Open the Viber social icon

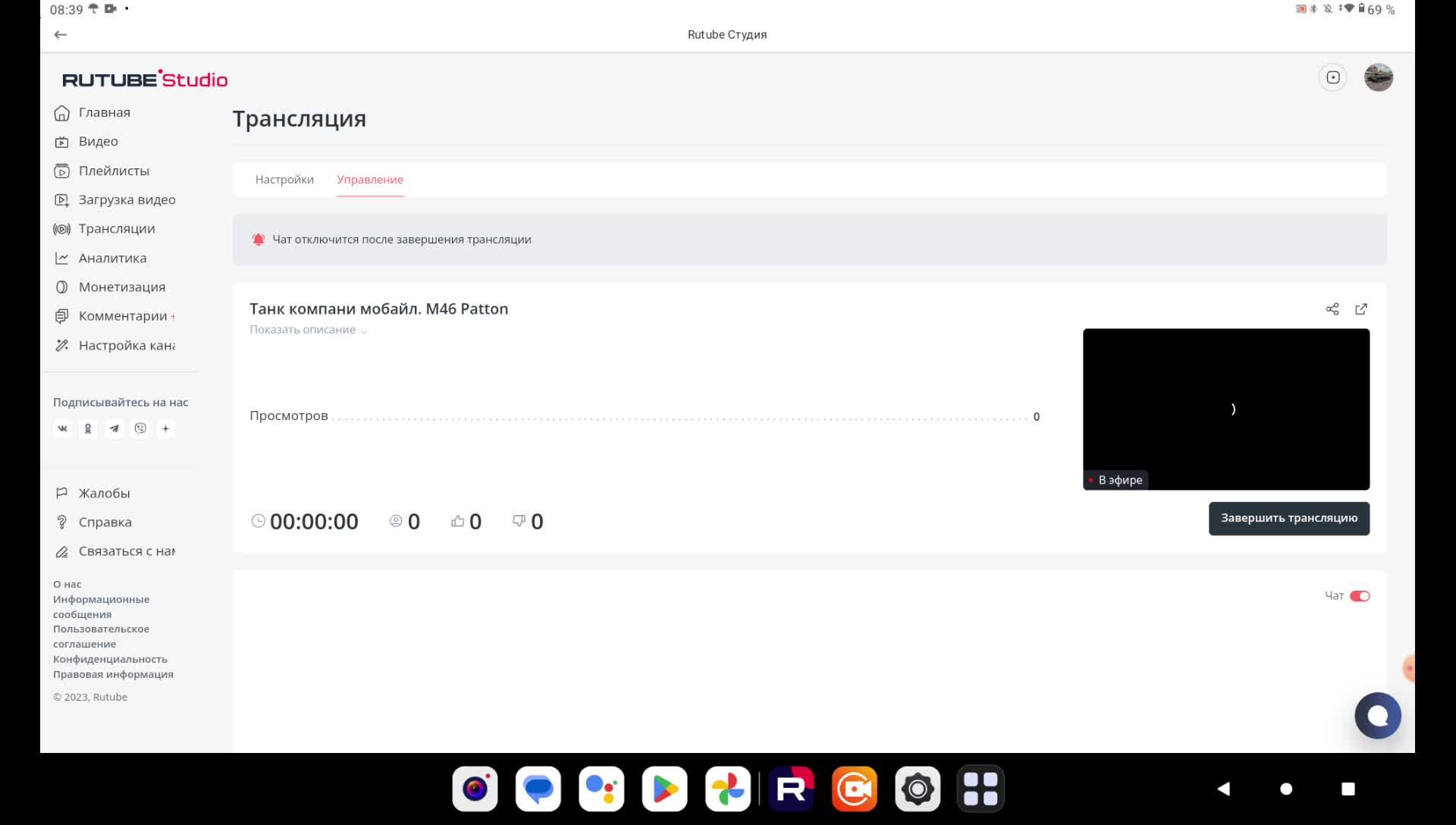pyautogui.click(x=140, y=429)
